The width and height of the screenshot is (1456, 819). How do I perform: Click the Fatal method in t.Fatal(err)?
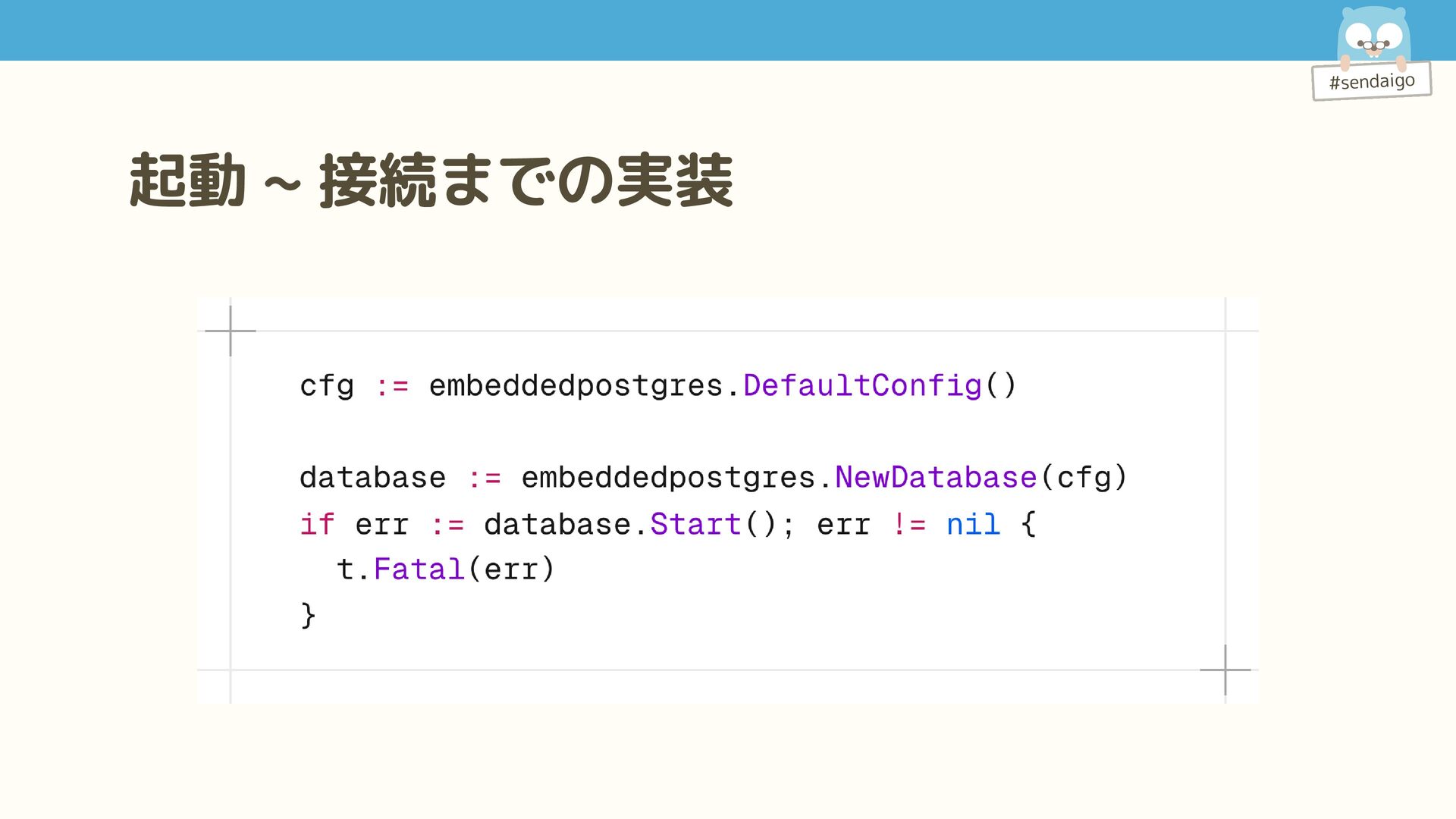pyautogui.click(x=419, y=570)
